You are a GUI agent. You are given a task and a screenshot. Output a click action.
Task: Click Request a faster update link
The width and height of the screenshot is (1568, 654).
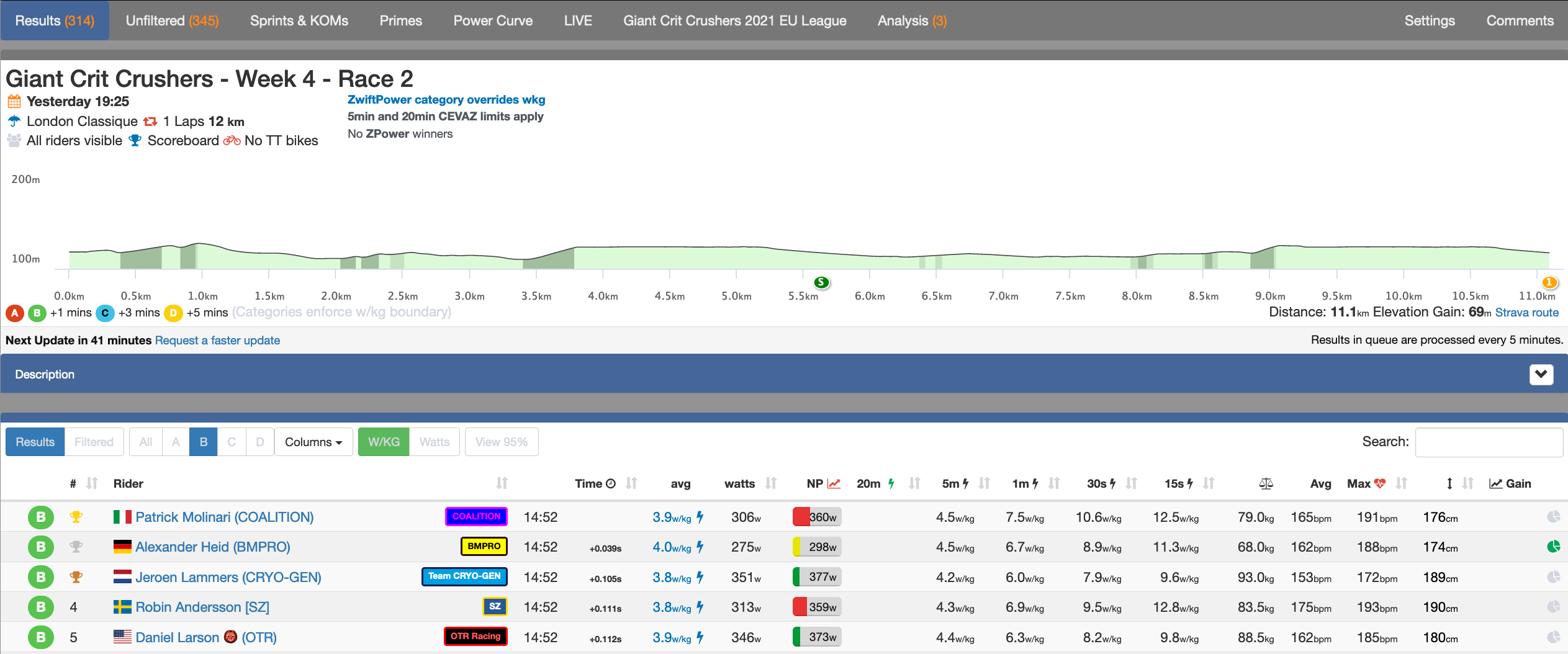[x=217, y=340]
